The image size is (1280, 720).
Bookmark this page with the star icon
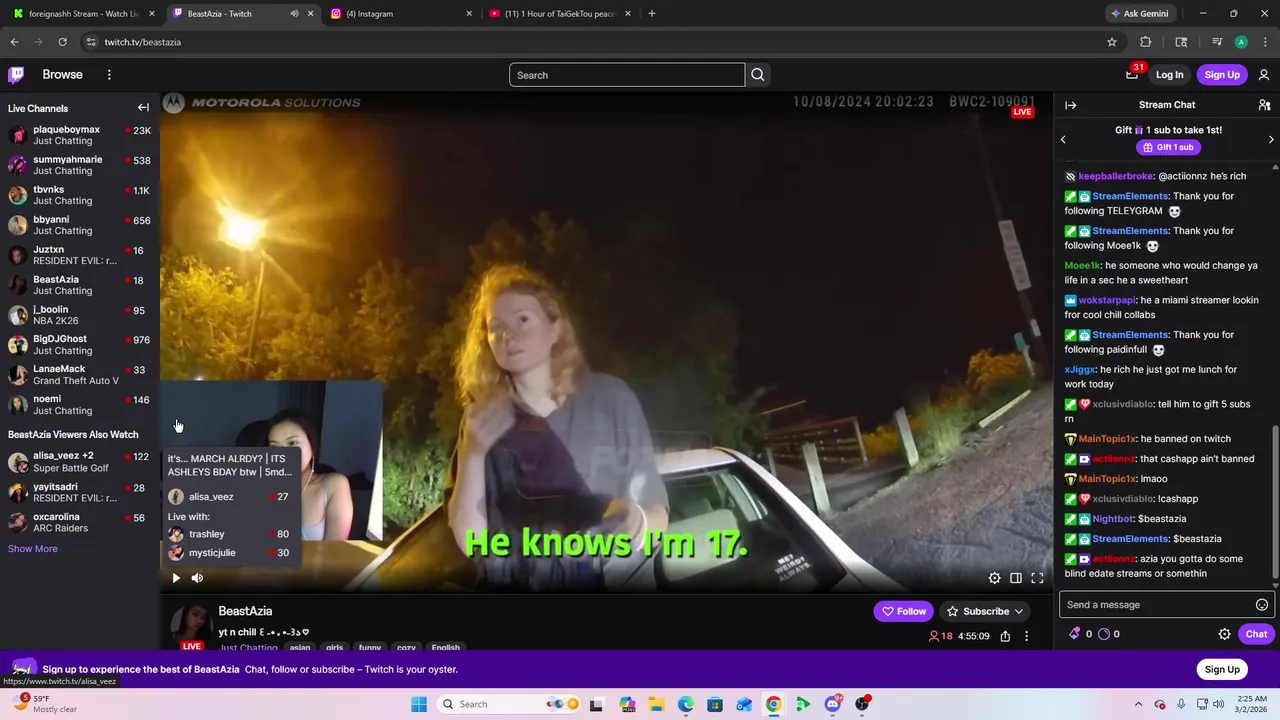point(1111,42)
